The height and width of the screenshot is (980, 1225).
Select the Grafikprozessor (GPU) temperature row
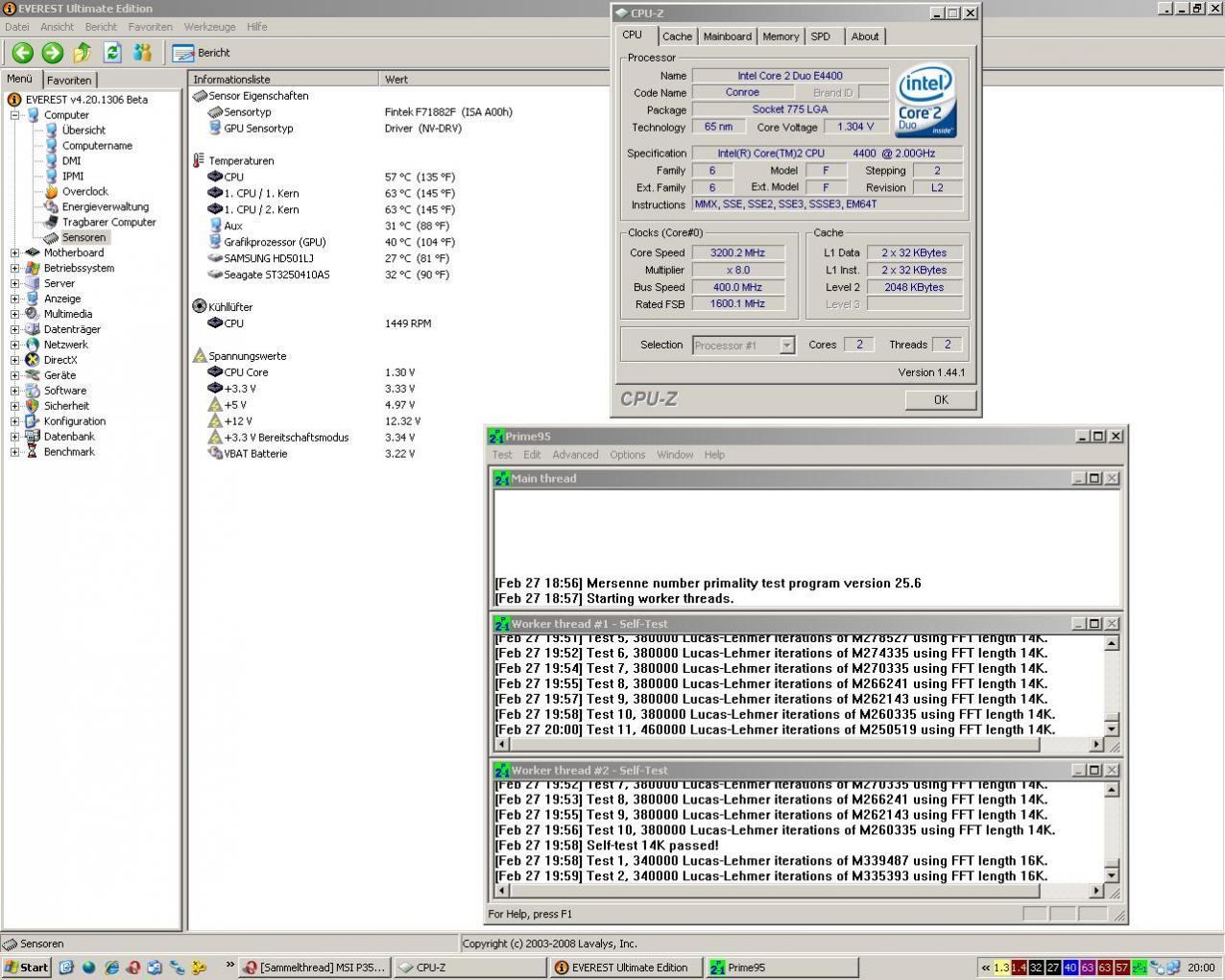pos(331,242)
